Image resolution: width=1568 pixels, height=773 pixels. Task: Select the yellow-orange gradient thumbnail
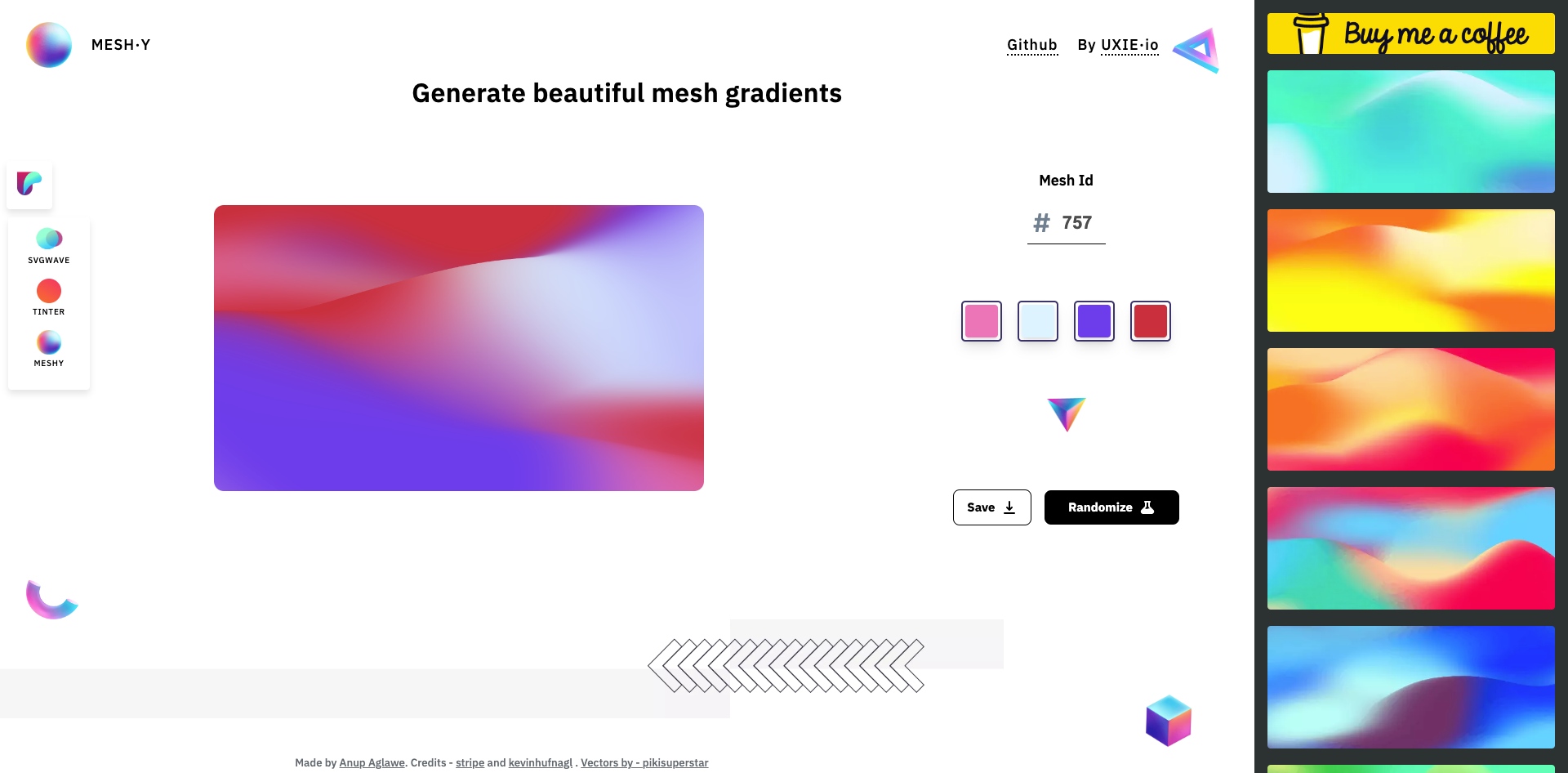click(1410, 270)
